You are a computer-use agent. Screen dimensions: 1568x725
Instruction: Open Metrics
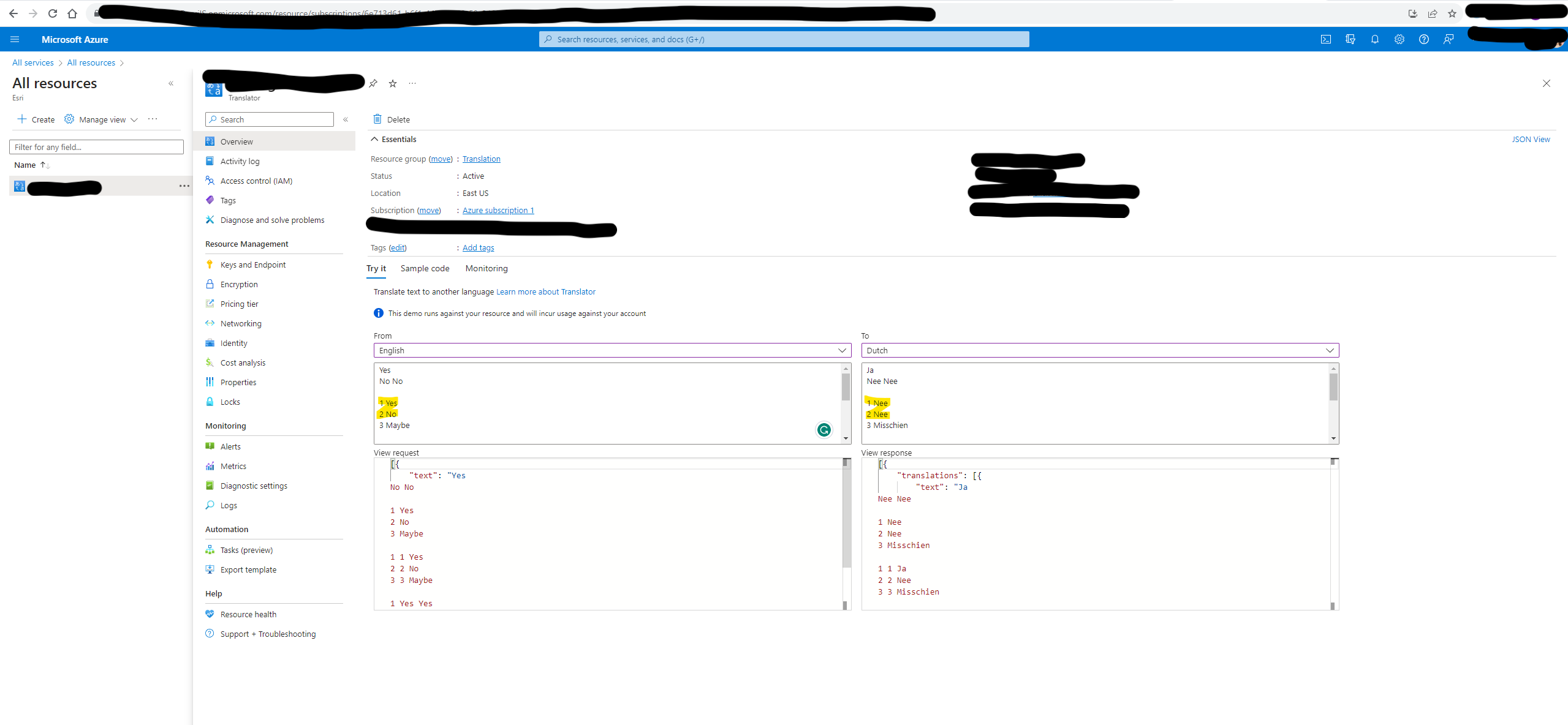[x=233, y=466]
